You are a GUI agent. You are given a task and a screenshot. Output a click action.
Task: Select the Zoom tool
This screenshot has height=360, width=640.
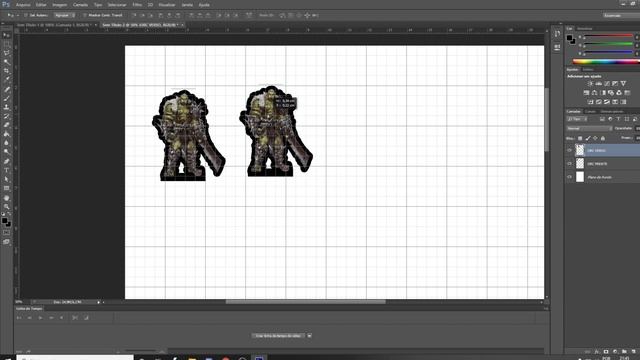tap(7, 207)
